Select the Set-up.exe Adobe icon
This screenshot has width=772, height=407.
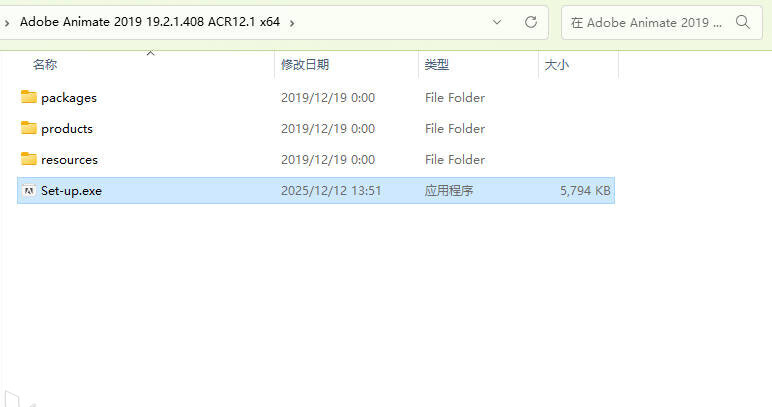[x=29, y=190]
